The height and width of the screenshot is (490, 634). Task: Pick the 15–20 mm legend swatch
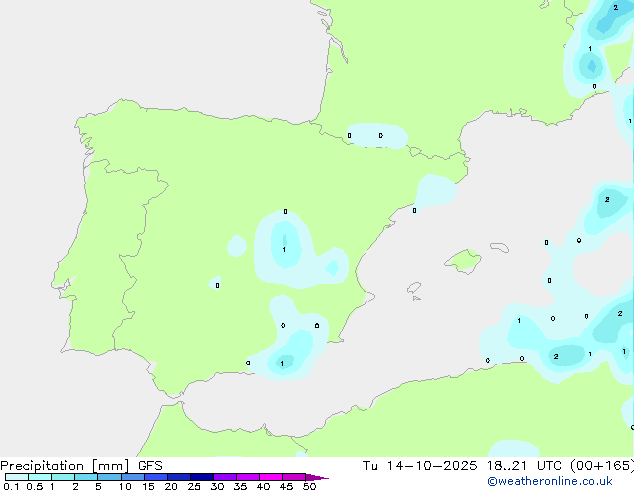coord(156,477)
